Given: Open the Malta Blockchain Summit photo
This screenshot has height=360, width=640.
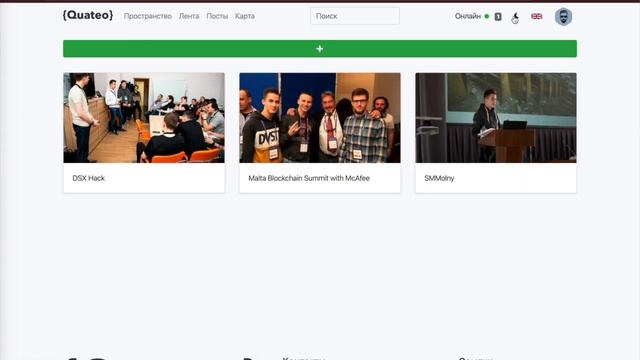Looking at the screenshot, I should (320, 118).
